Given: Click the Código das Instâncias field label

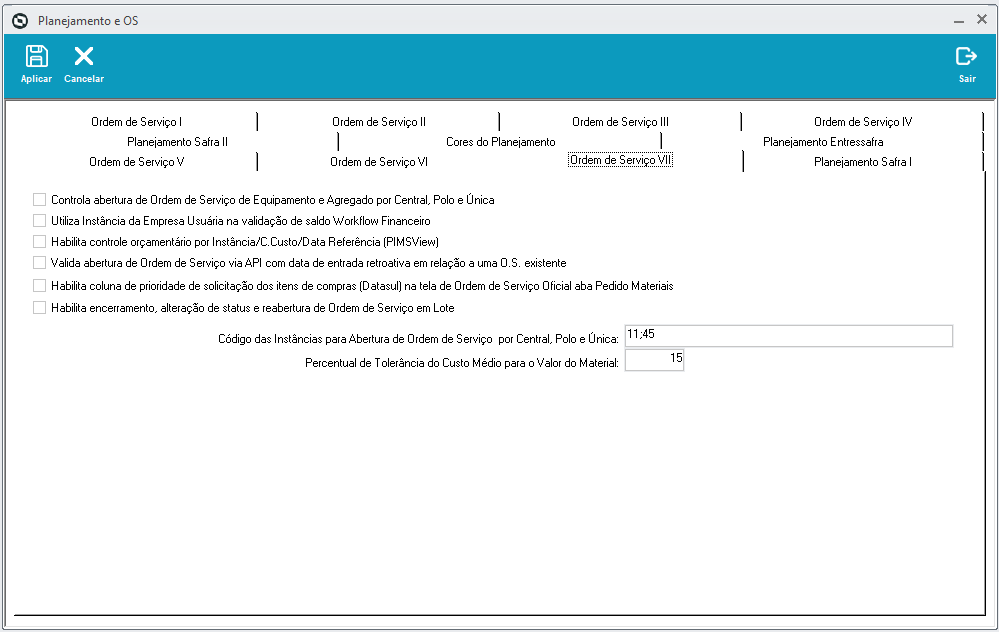Looking at the screenshot, I should pos(418,339).
